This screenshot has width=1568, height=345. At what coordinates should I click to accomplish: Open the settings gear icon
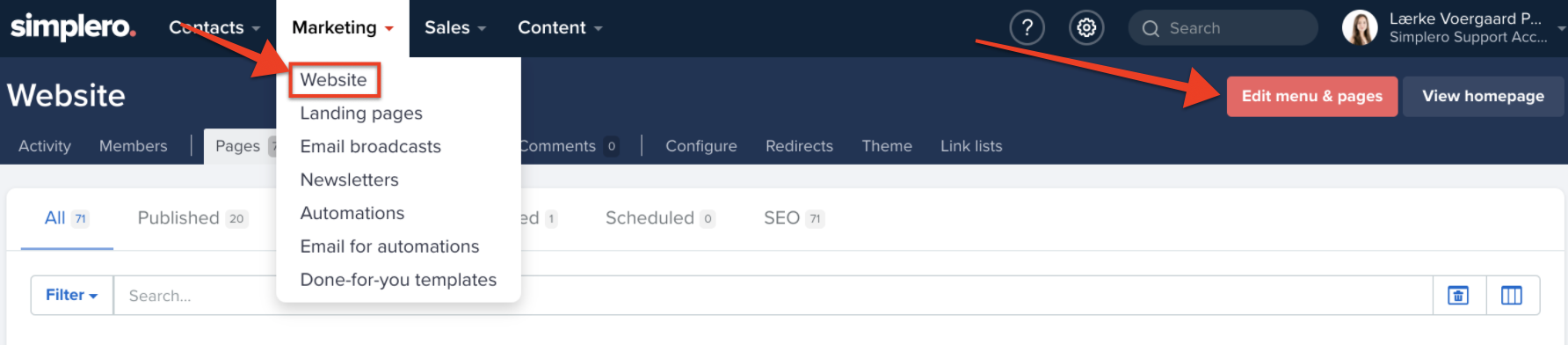pyautogui.click(x=1086, y=28)
